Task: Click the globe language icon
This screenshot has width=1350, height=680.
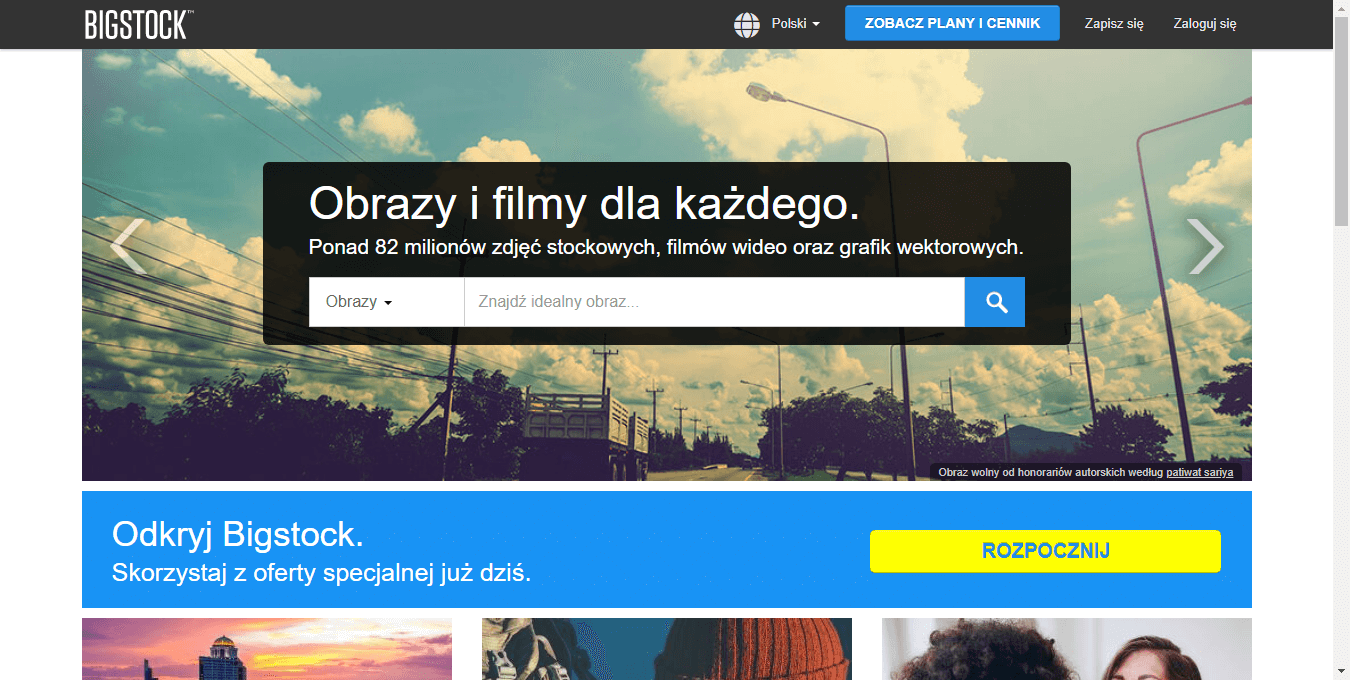Action: (x=747, y=24)
